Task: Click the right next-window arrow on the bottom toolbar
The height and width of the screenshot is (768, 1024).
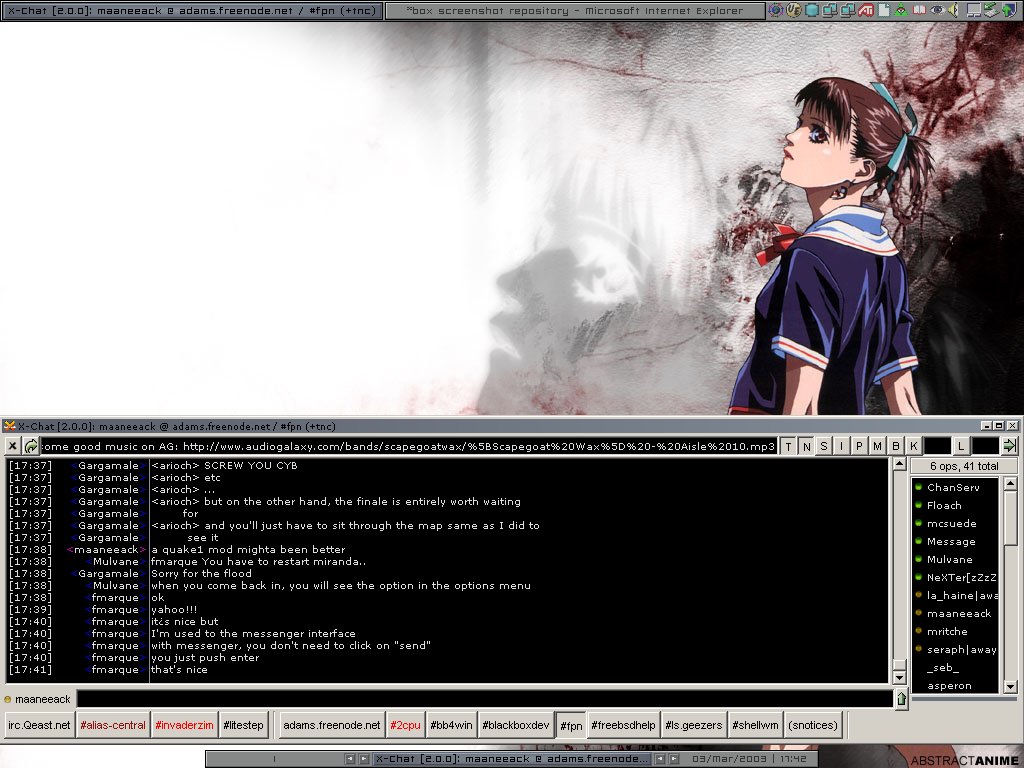Action: (x=673, y=759)
